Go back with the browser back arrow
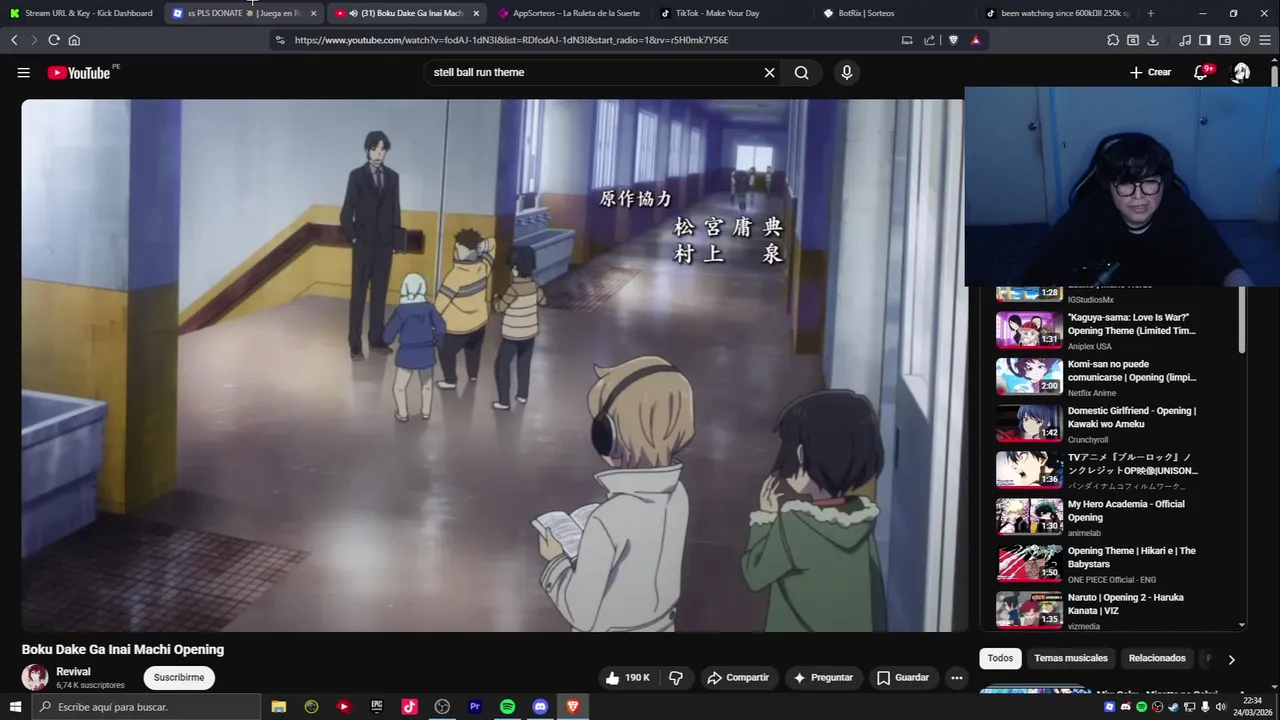Image resolution: width=1280 pixels, height=720 pixels. click(x=14, y=40)
